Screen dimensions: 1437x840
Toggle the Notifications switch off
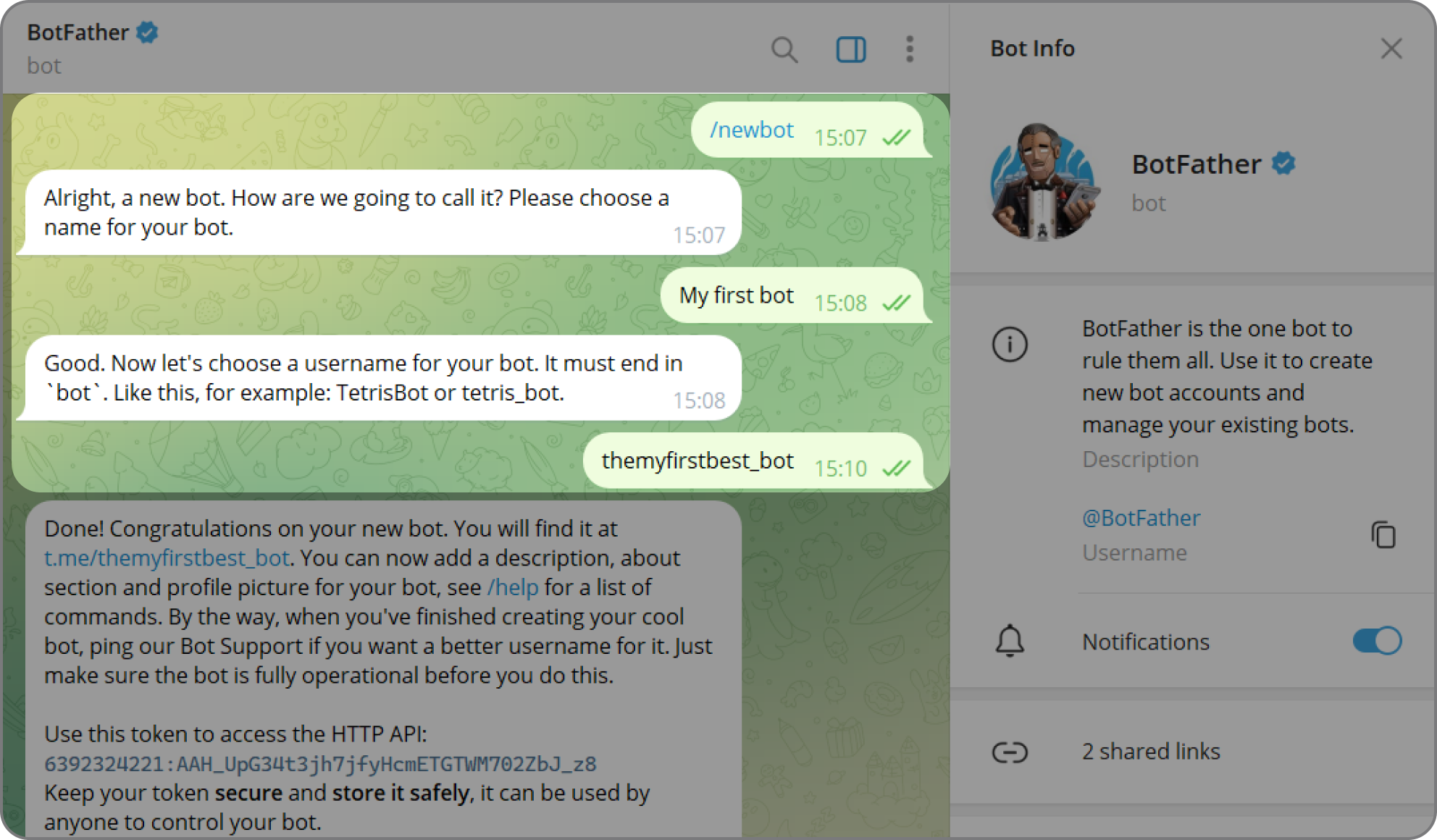[x=1377, y=641]
